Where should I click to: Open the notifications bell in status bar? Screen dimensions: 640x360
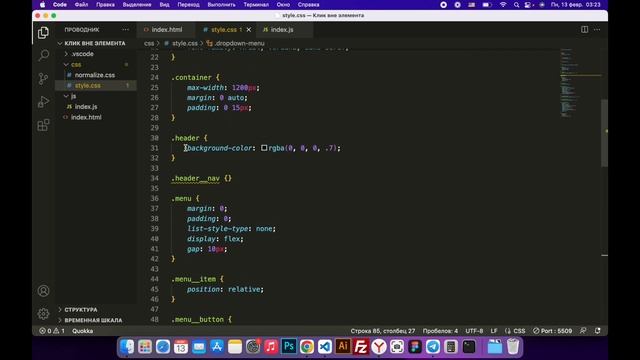pyautogui.click(x=598, y=331)
